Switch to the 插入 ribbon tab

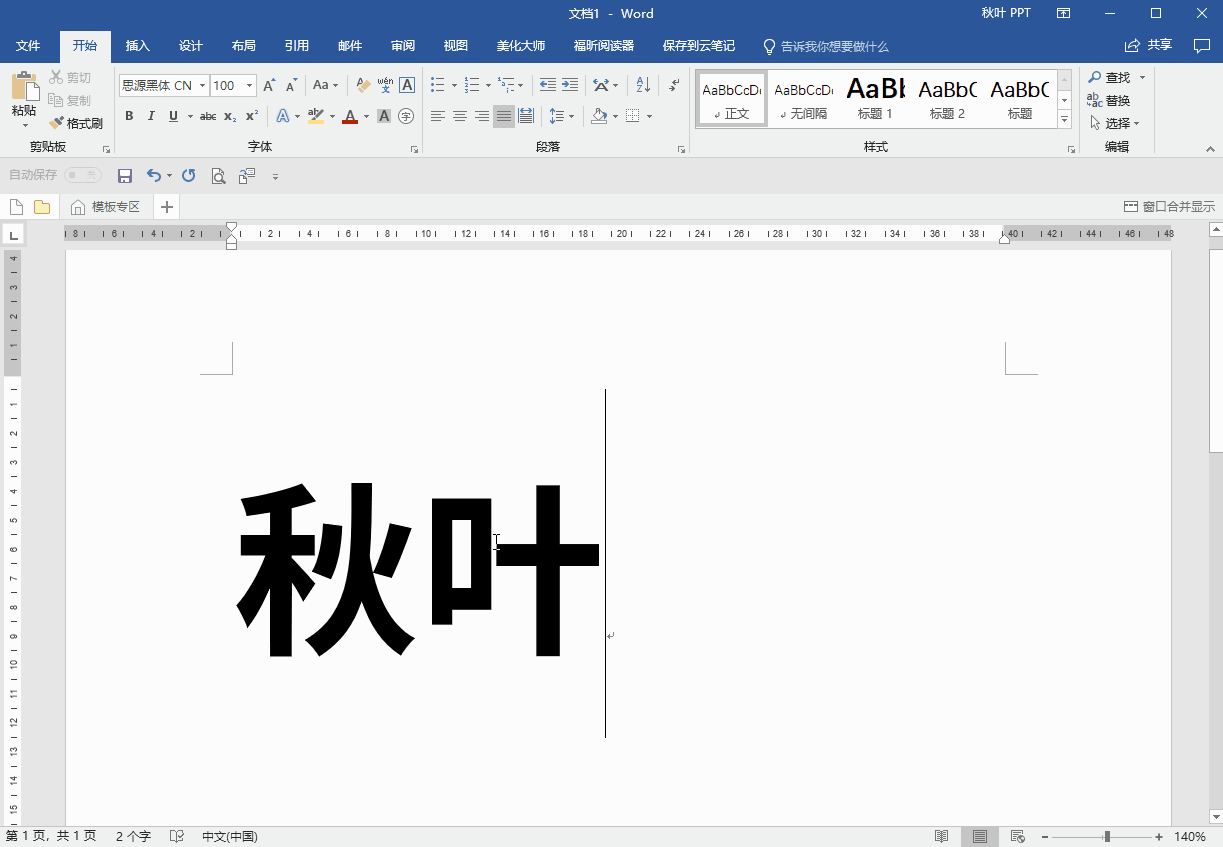coord(137,45)
